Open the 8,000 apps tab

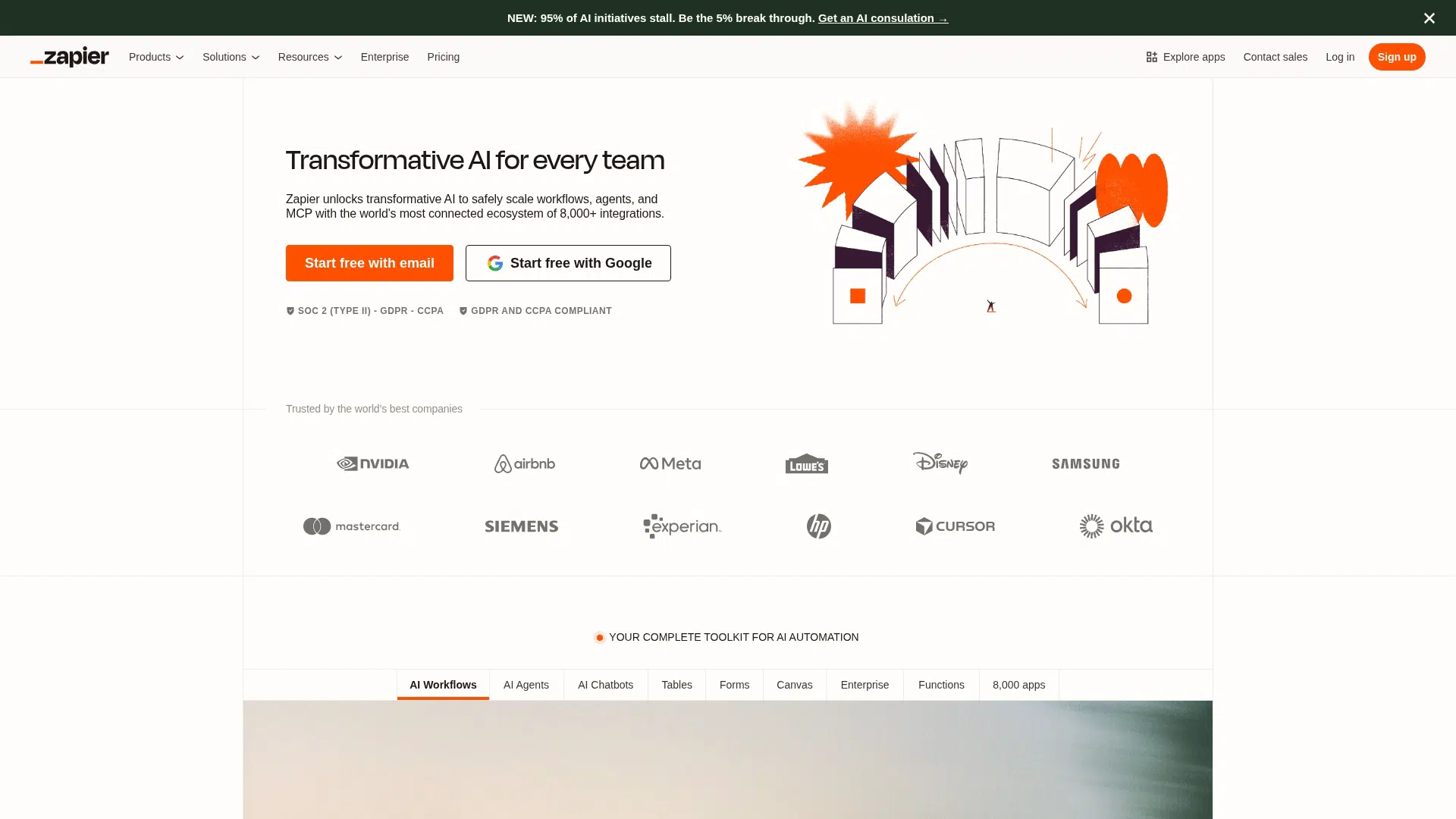click(x=1018, y=685)
